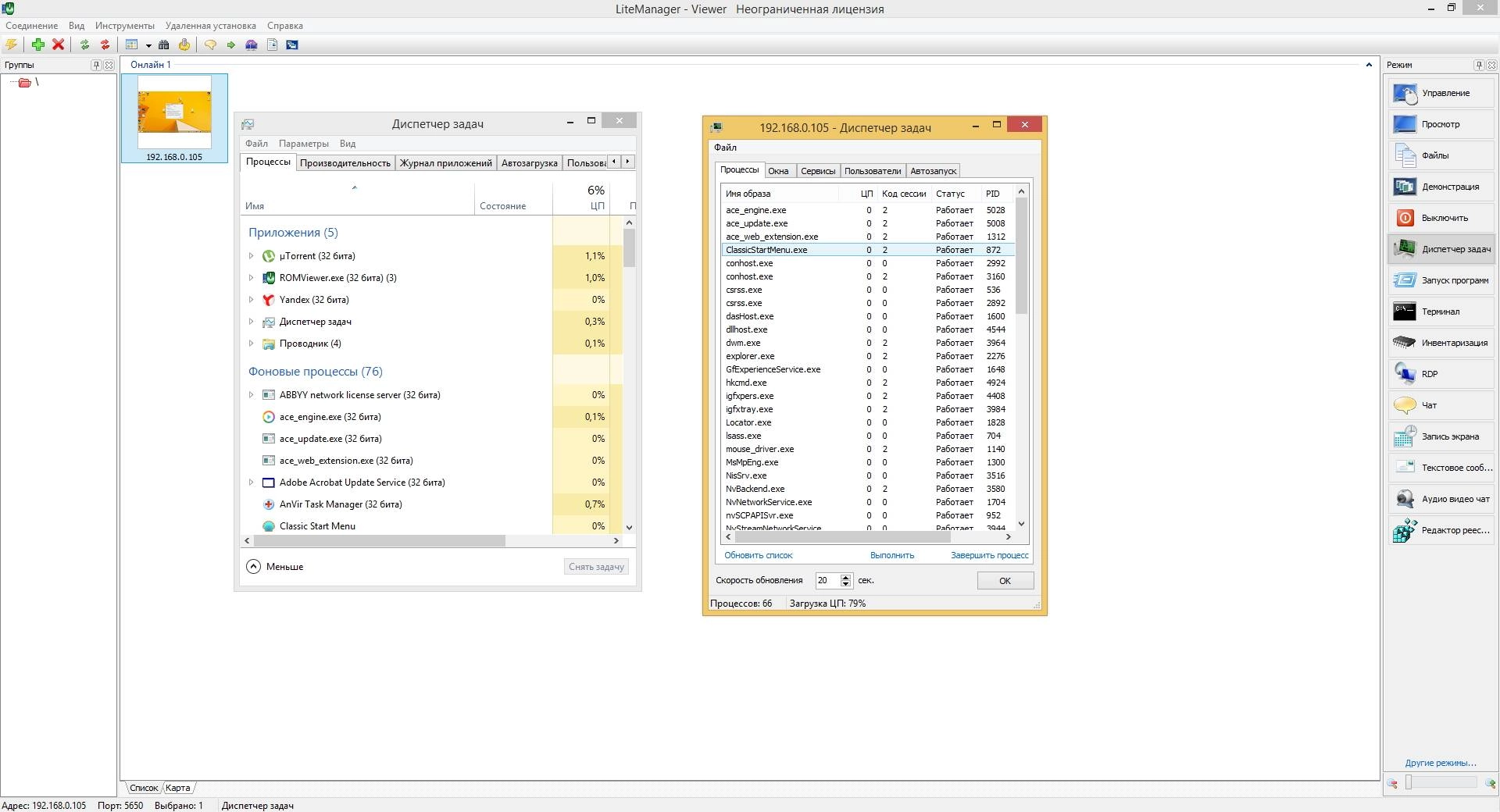
Task: Select the Запуск программ mode
Action: pyautogui.click(x=1441, y=280)
